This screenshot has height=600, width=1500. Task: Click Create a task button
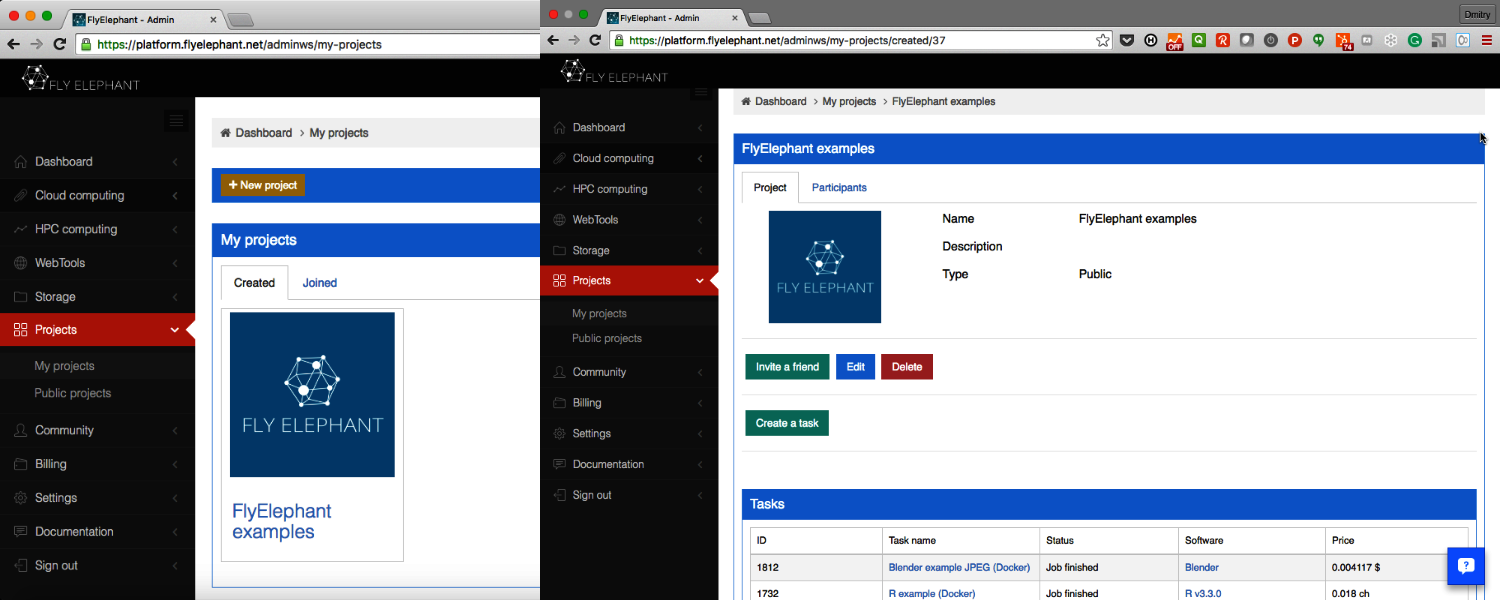tap(787, 423)
